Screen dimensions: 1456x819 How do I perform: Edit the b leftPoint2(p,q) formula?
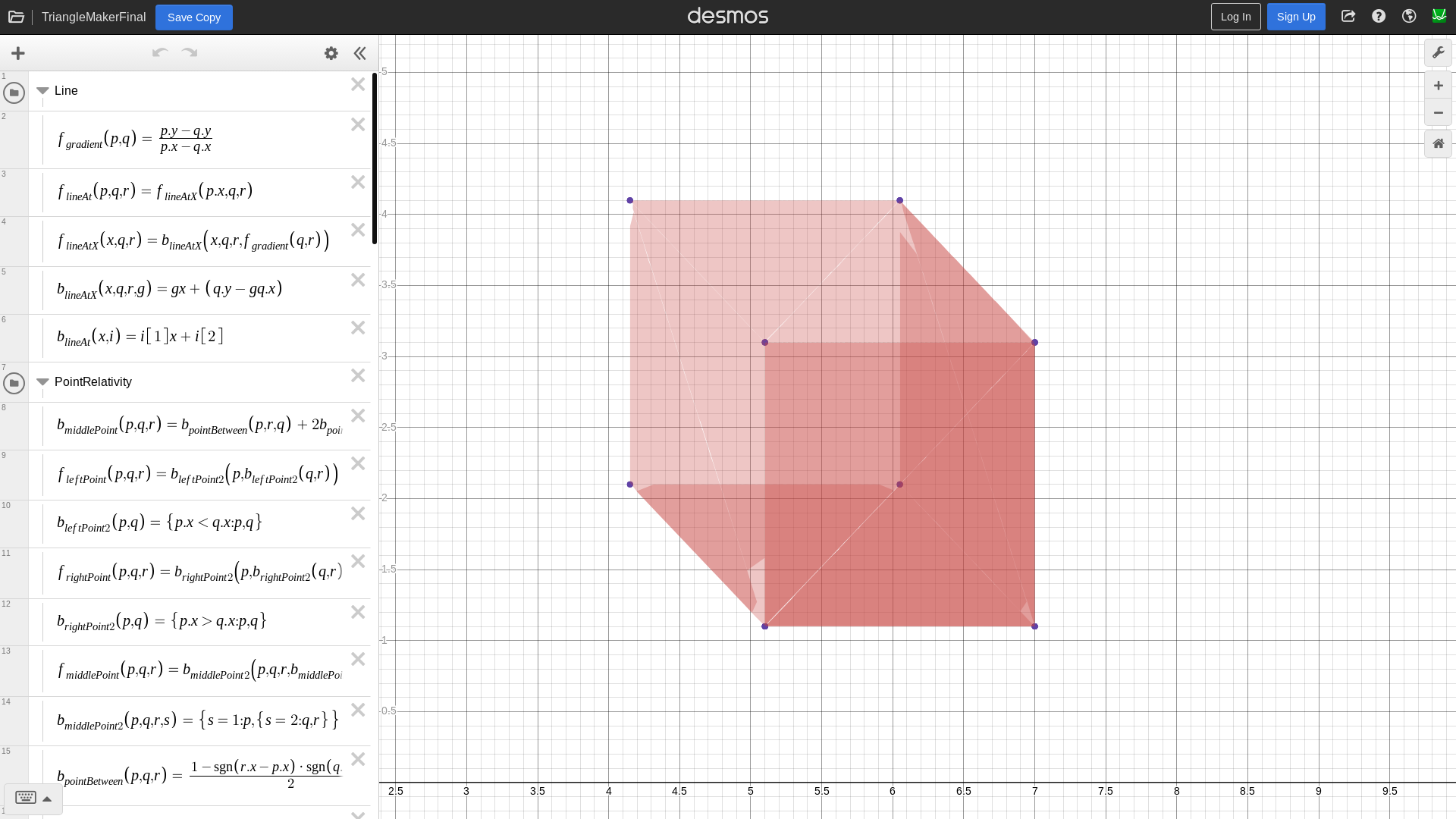[x=159, y=522]
